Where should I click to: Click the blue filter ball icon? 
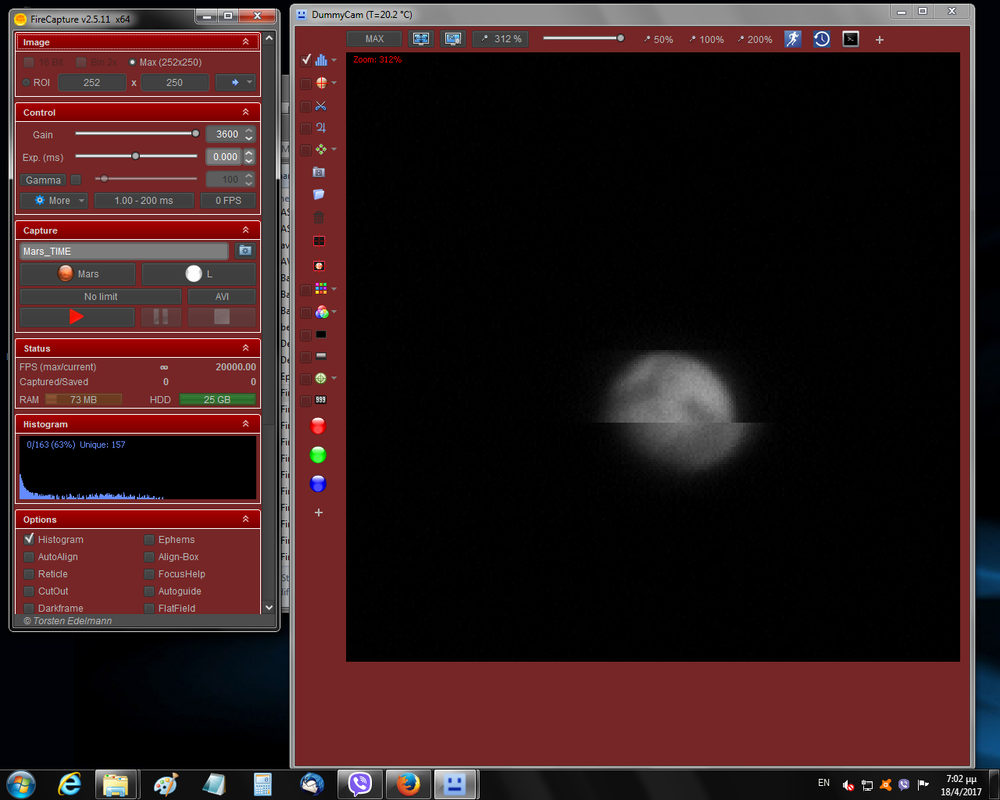click(x=318, y=484)
